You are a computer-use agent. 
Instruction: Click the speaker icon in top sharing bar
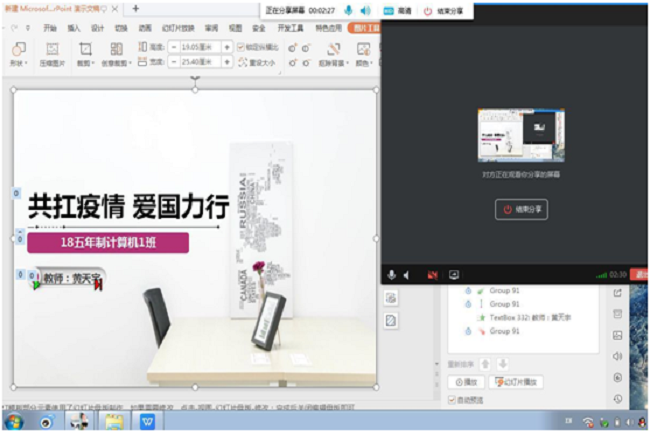[364, 10]
